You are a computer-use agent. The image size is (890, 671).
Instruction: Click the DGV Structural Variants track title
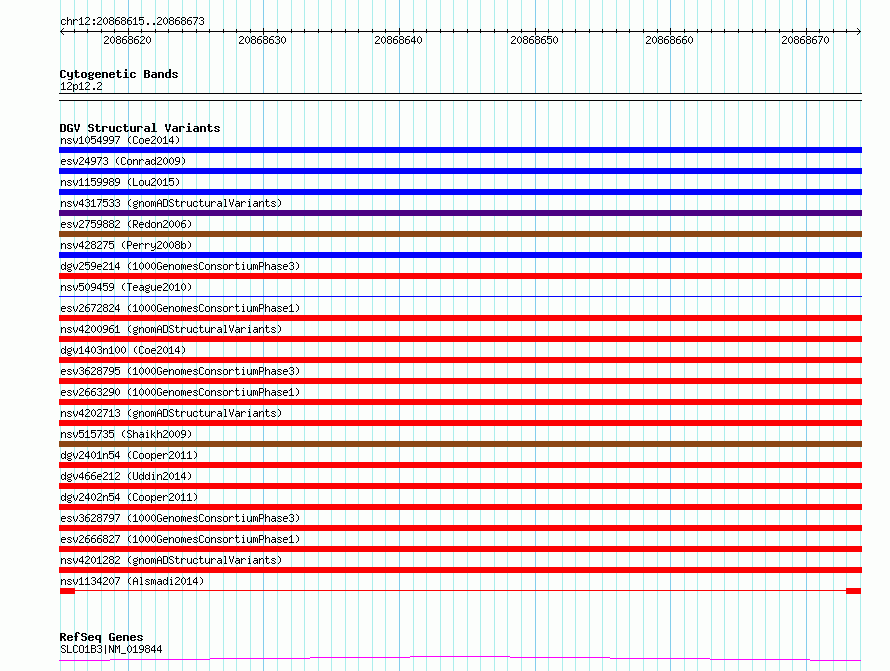pyautogui.click(x=140, y=128)
